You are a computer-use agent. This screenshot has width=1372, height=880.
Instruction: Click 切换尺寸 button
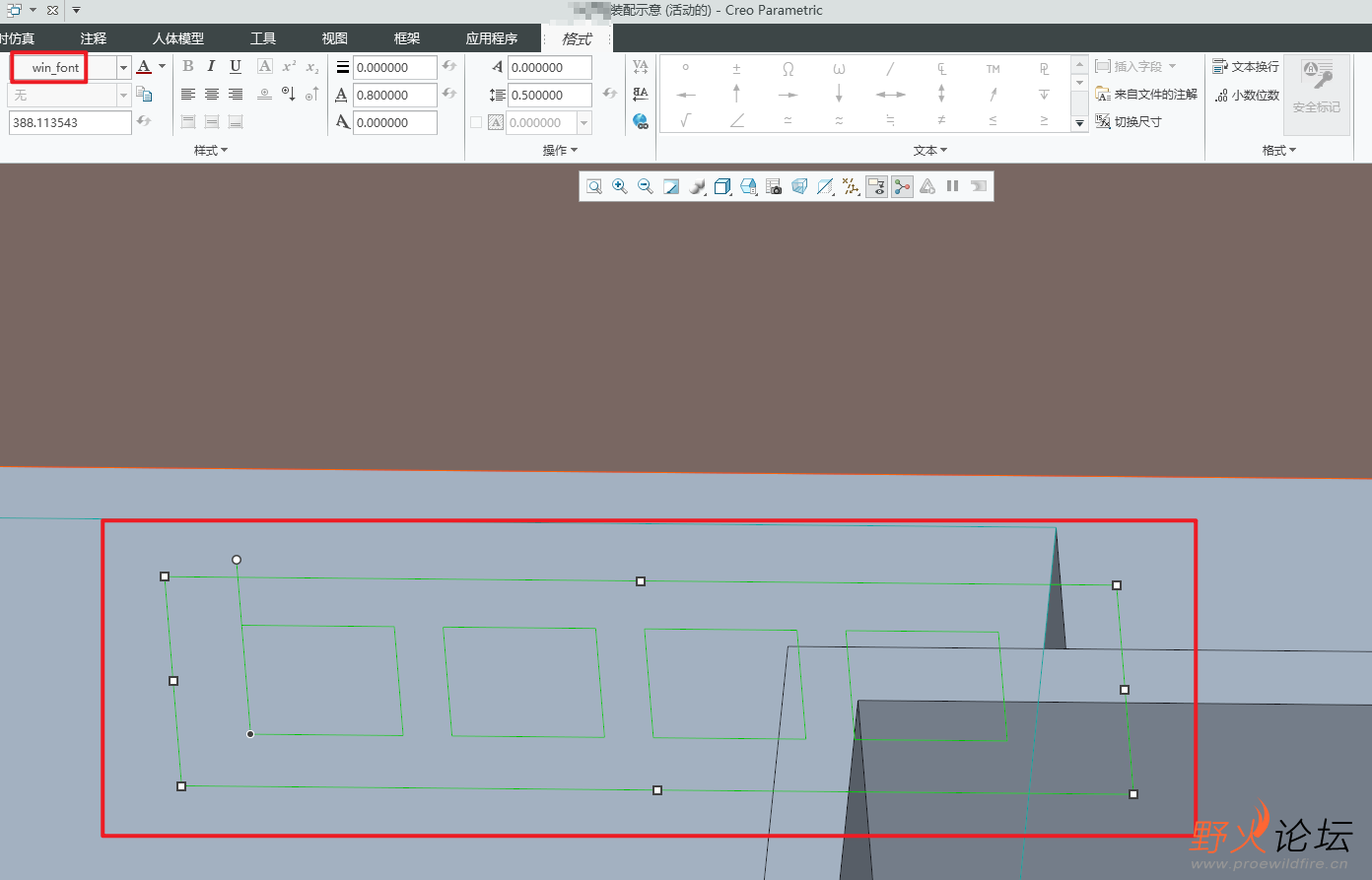pos(1129,121)
